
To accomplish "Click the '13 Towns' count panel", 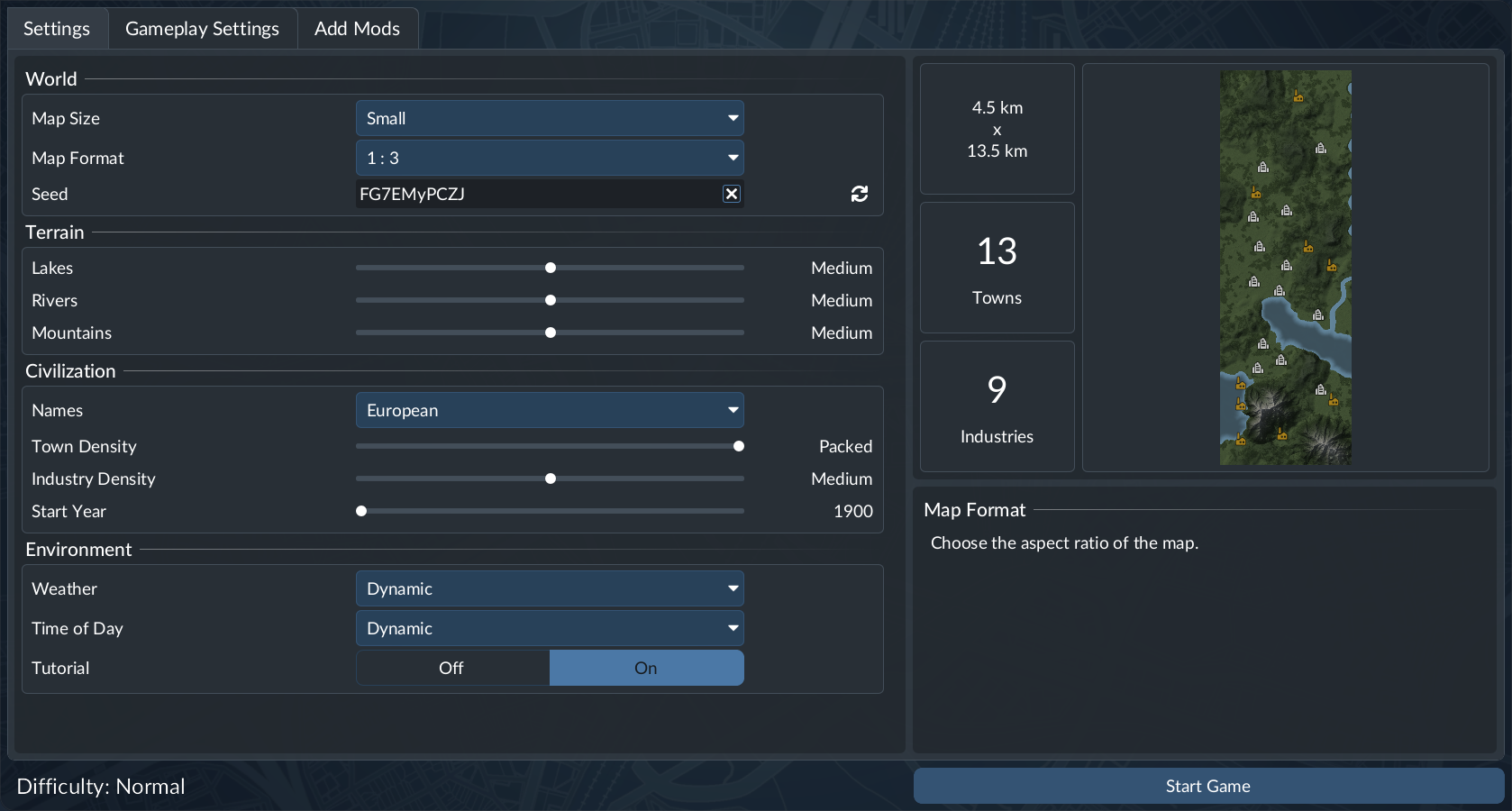I will [x=997, y=268].
